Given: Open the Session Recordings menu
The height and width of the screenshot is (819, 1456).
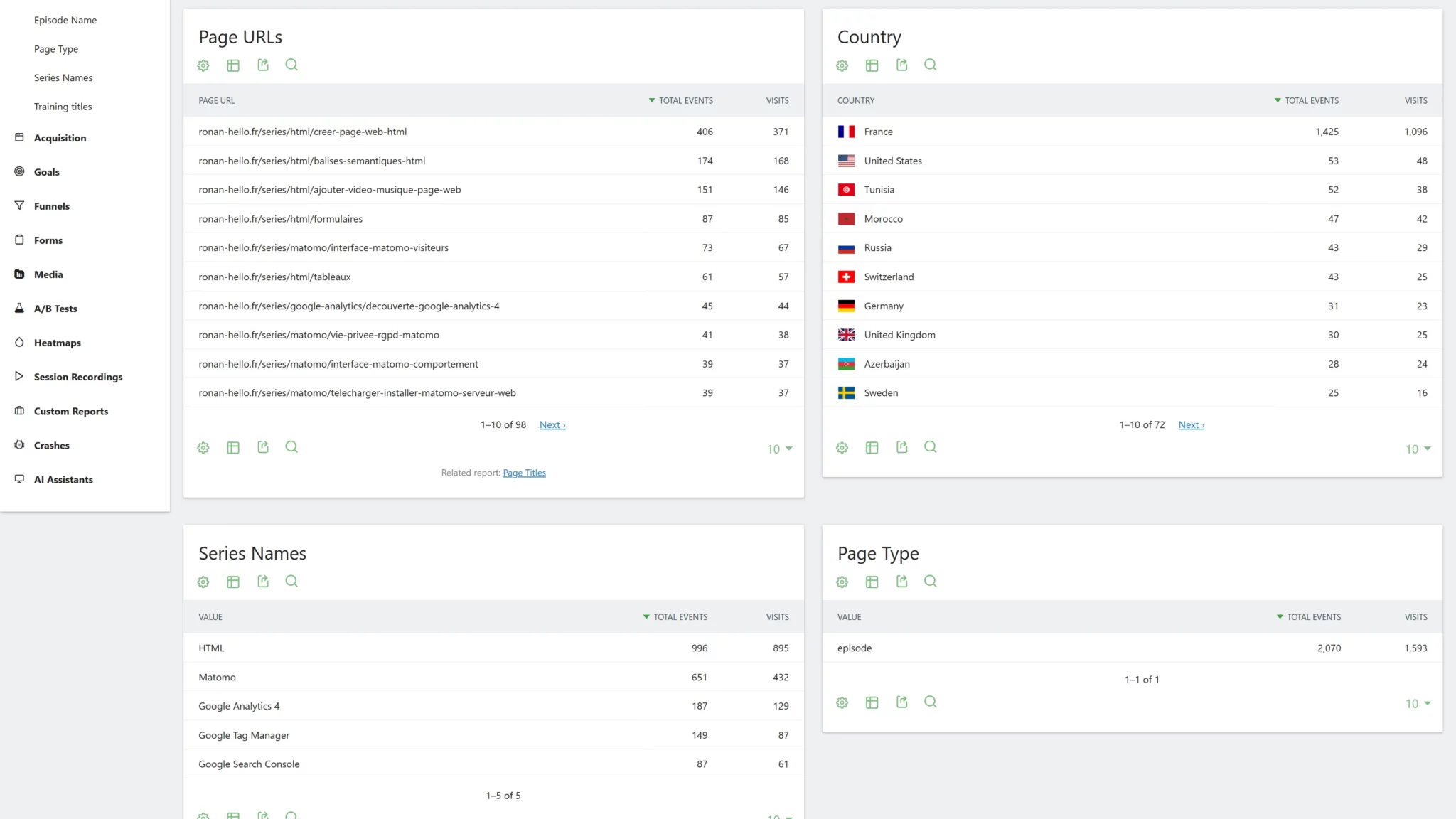Looking at the screenshot, I should point(78,377).
